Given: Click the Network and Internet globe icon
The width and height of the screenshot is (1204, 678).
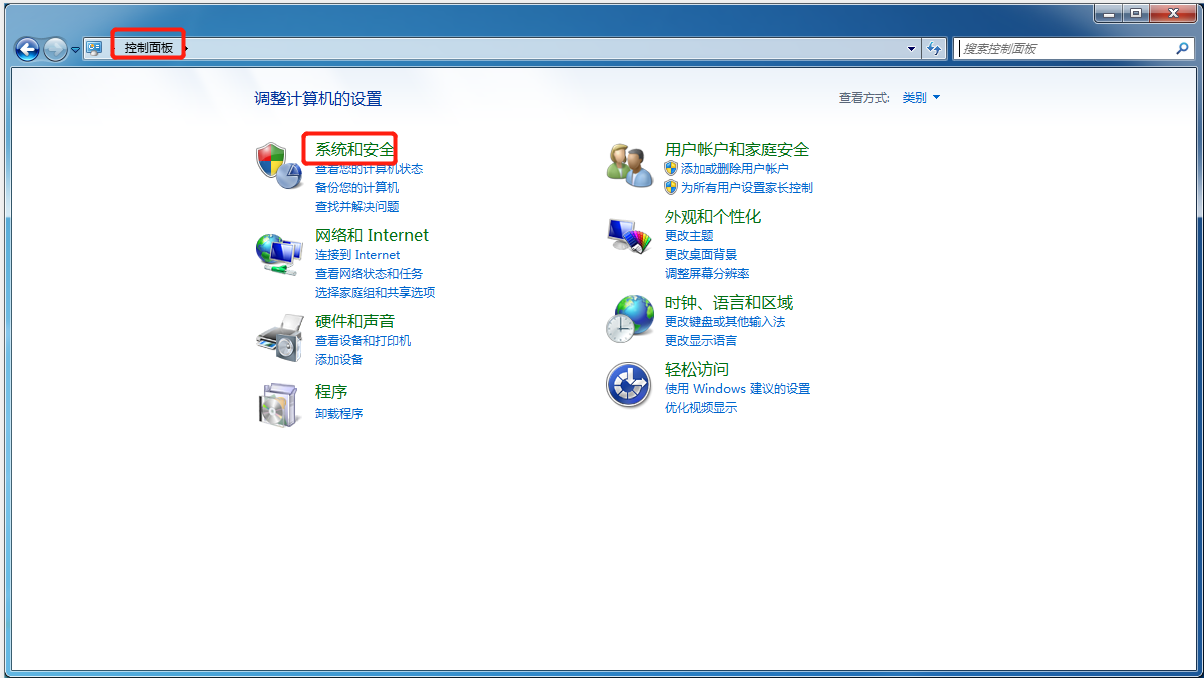Looking at the screenshot, I should click(x=278, y=252).
